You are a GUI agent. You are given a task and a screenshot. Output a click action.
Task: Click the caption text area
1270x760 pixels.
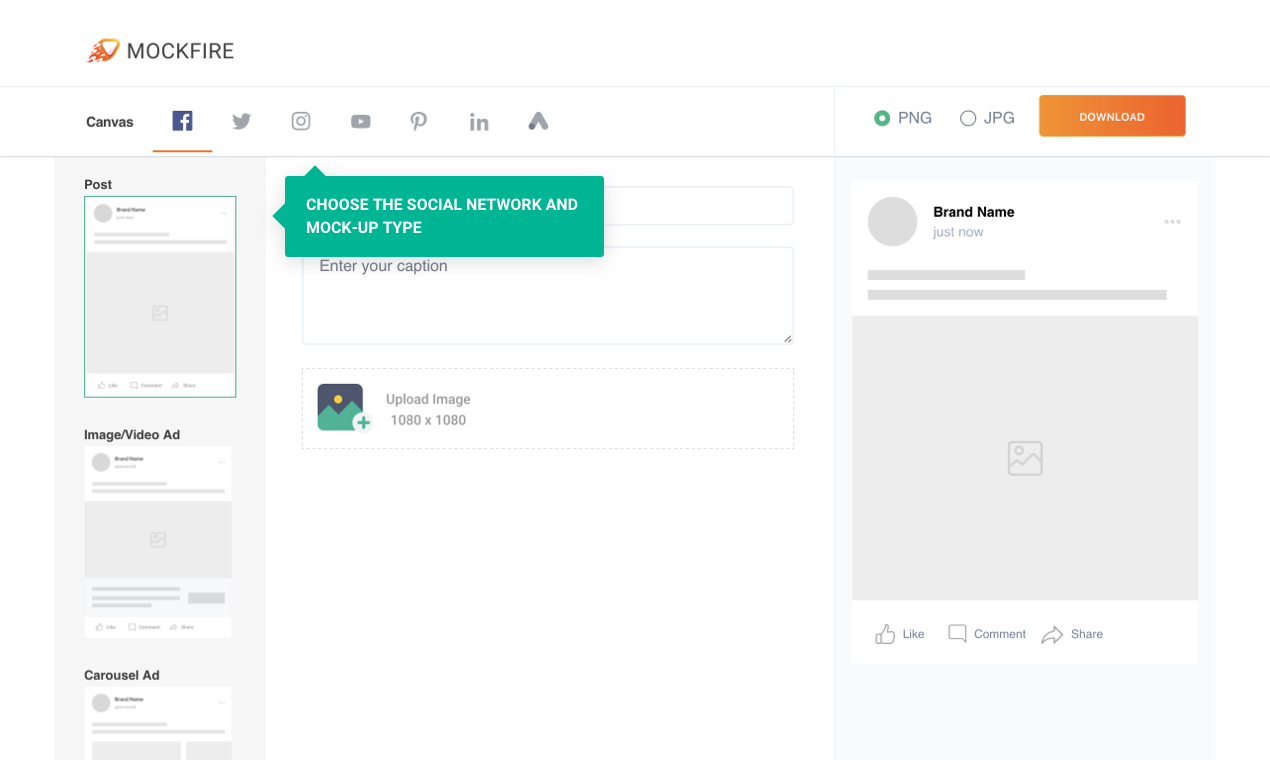548,296
